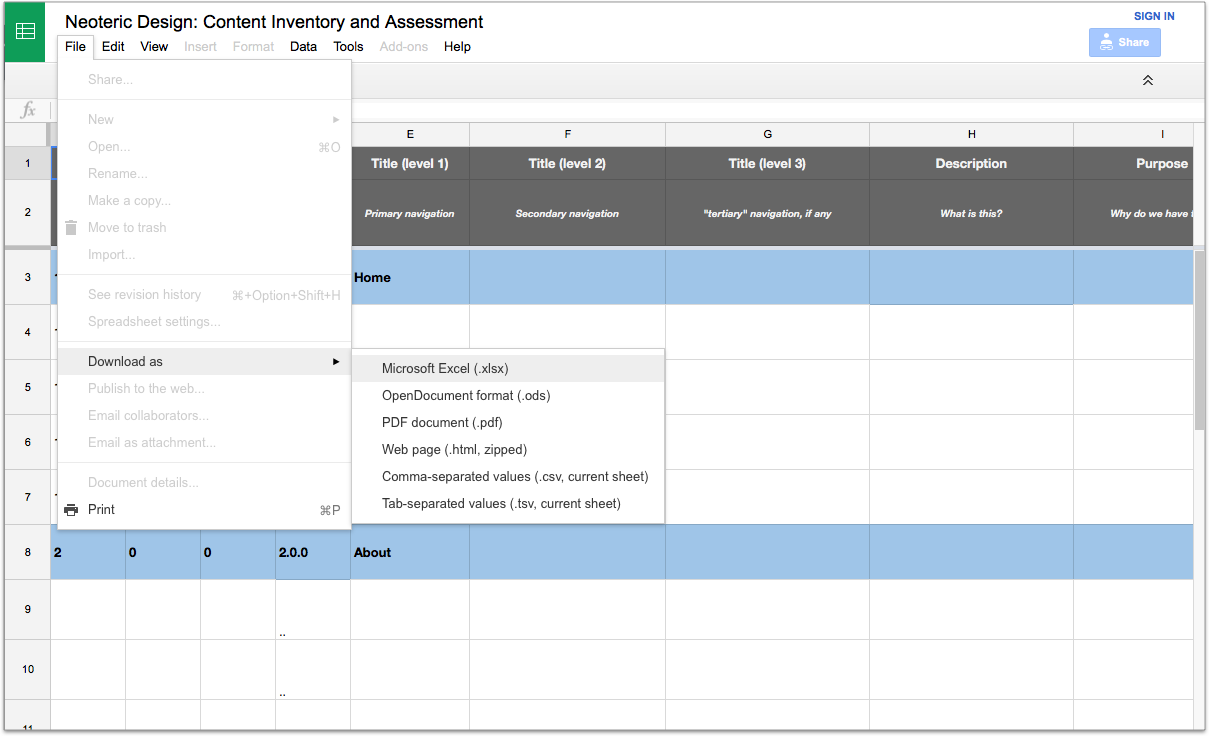Click the Home cell in row 3
The image size is (1209, 736).
pyautogui.click(x=410, y=277)
